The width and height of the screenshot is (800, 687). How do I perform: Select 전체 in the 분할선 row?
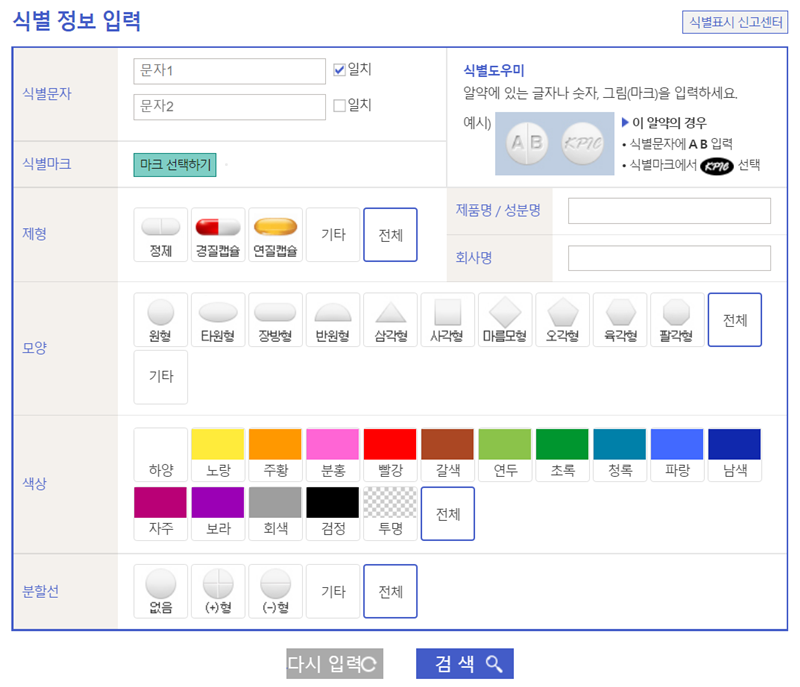click(390, 591)
